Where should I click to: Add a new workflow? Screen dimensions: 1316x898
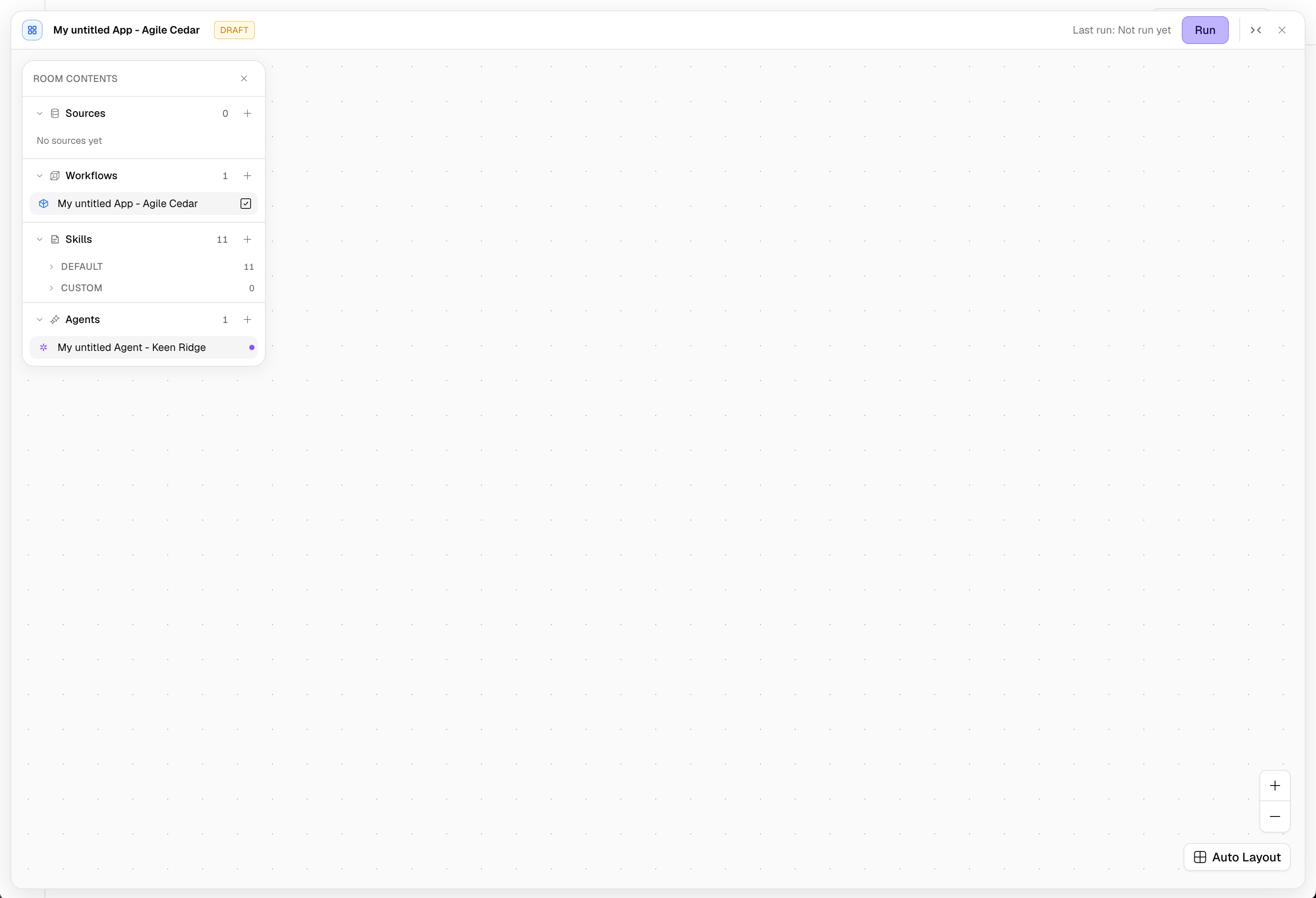point(248,176)
